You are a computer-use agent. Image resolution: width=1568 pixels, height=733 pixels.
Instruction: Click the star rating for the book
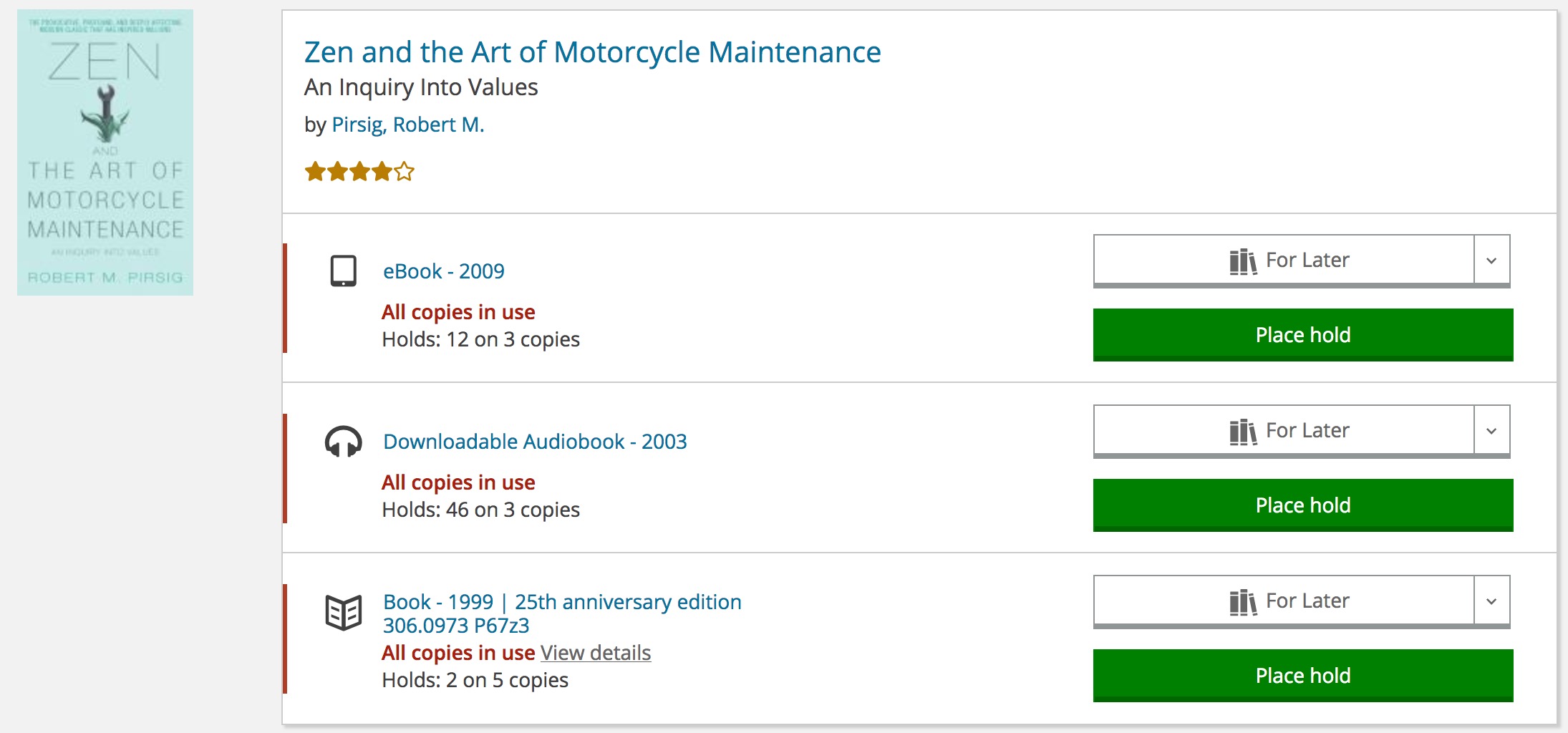click(359, 172)
